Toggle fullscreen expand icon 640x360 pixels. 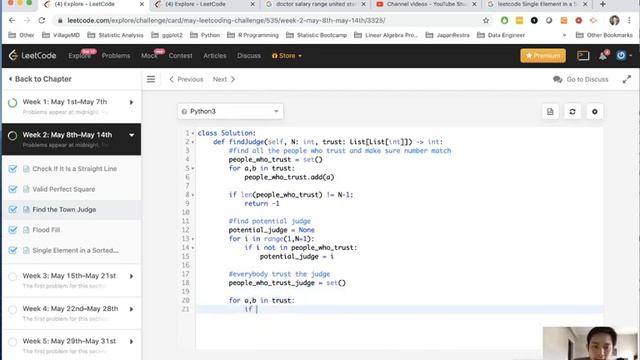click(x=627, y=80)
